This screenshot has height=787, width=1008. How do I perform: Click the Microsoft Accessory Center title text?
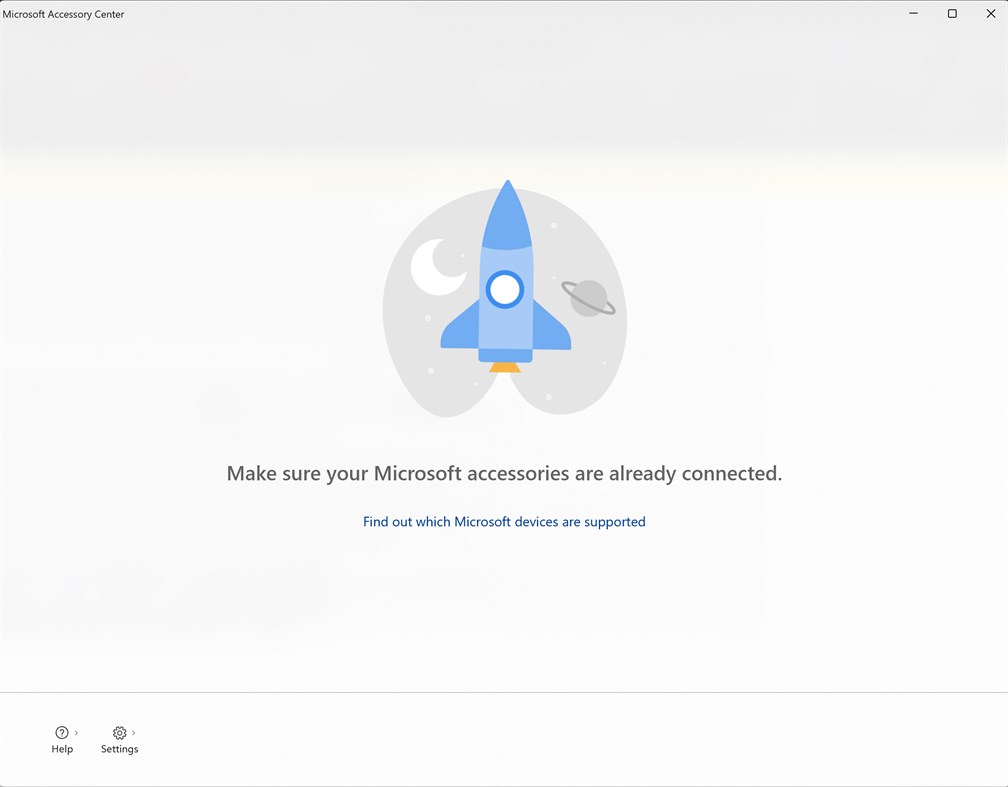coord(64,14)
